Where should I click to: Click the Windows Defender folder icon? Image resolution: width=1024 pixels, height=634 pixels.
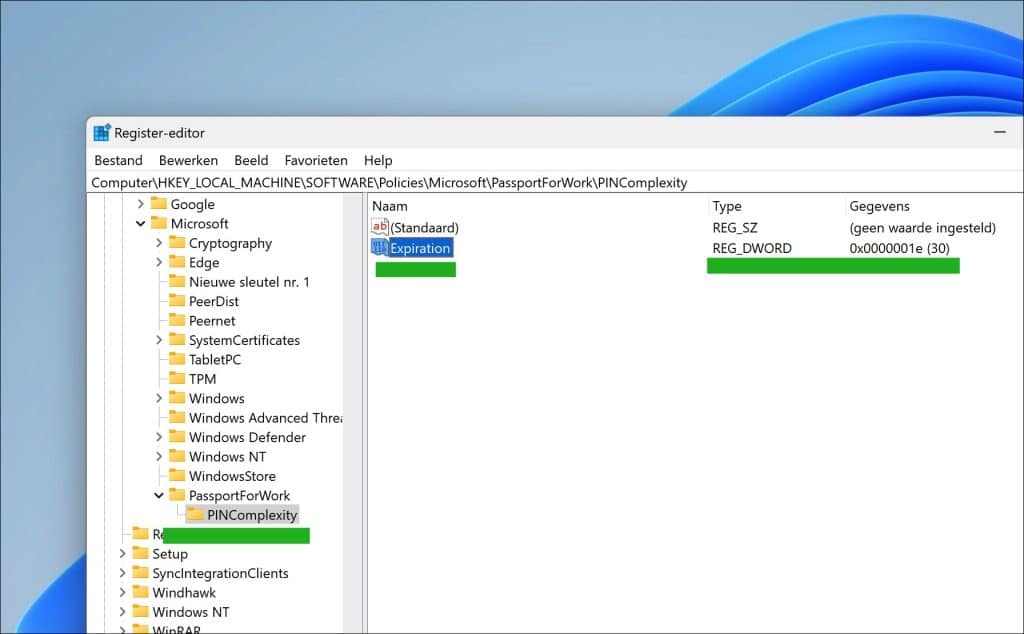[x=177, y=437]
